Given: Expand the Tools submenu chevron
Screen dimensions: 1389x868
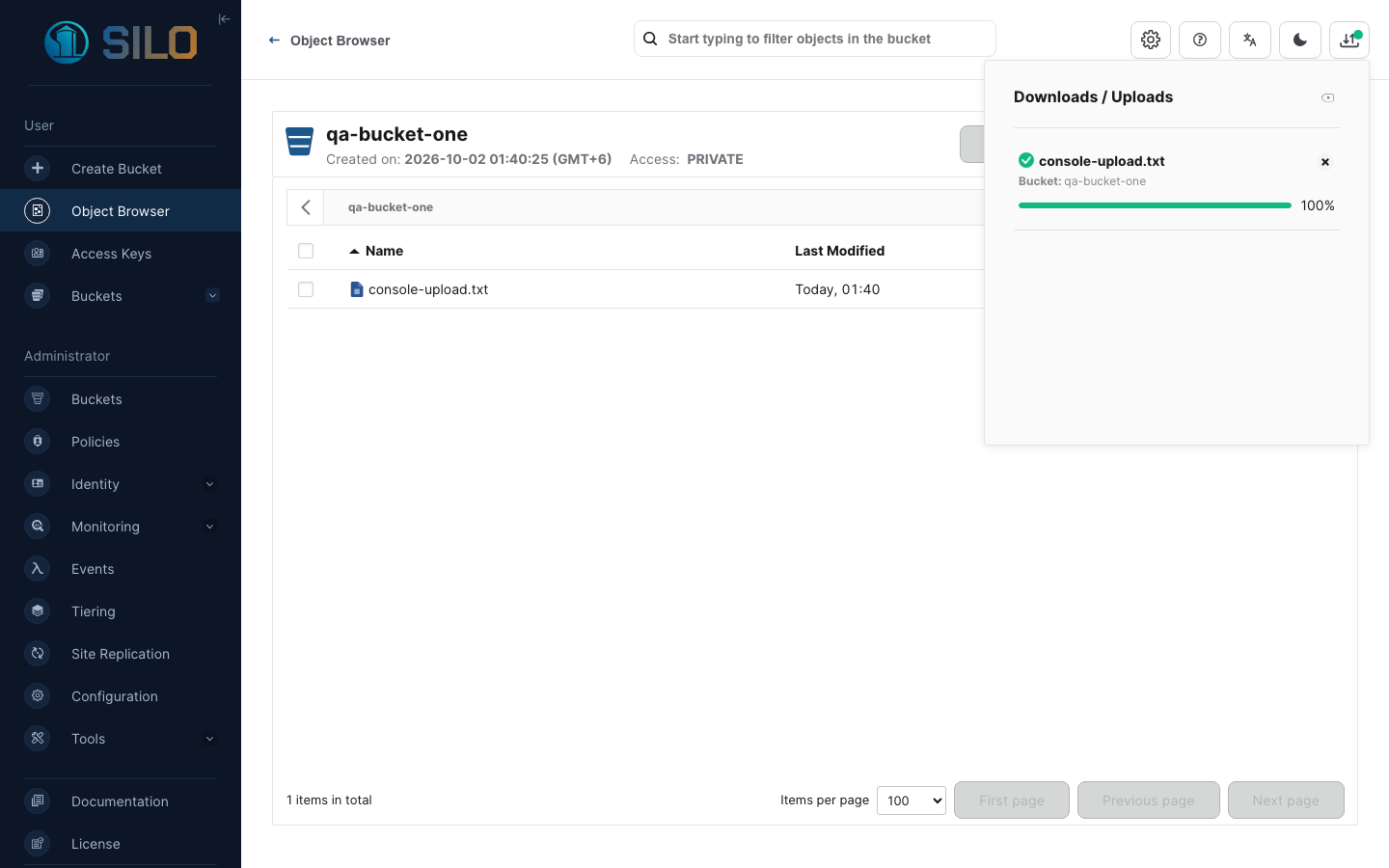Looking at the screenshot, I should [209, 739].
